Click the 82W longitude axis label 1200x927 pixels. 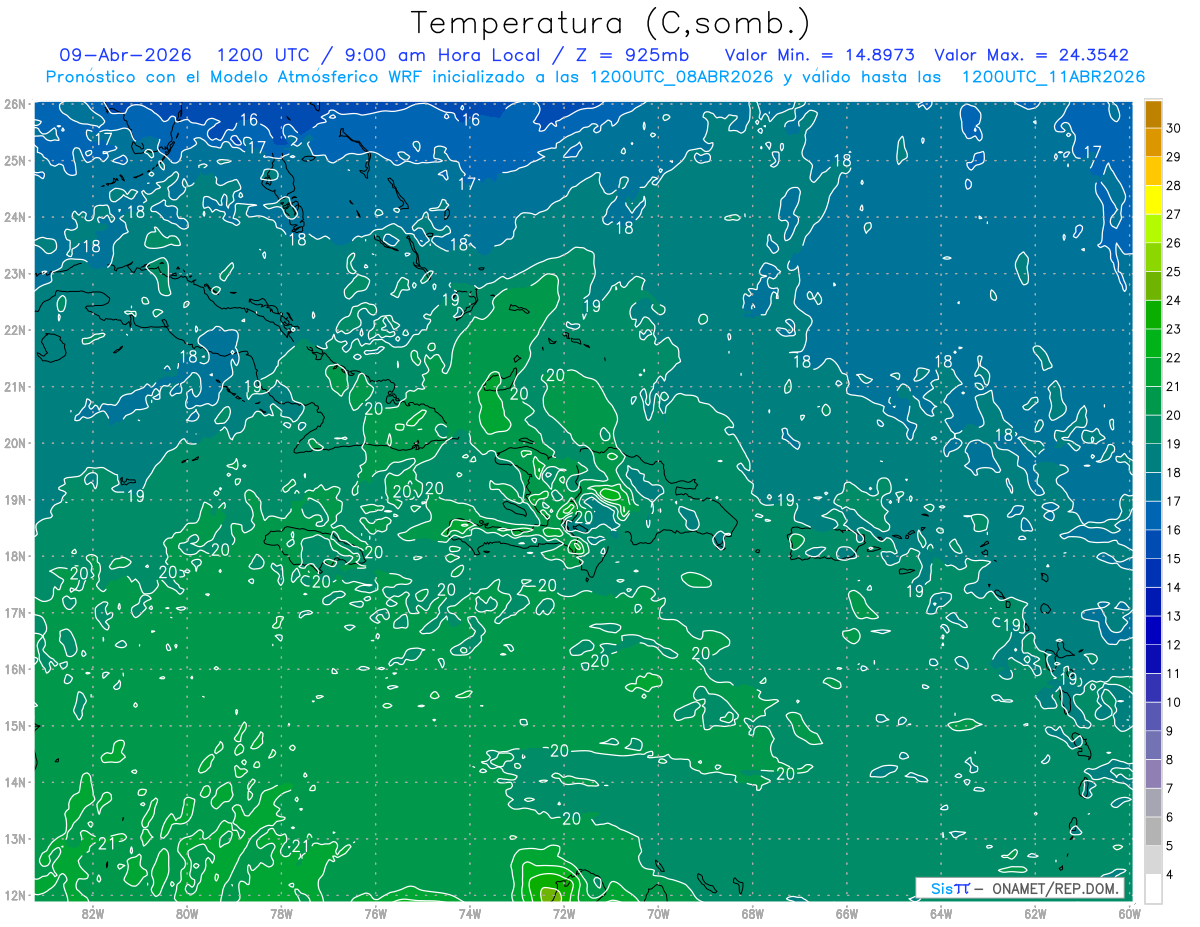tap(93, 912)
